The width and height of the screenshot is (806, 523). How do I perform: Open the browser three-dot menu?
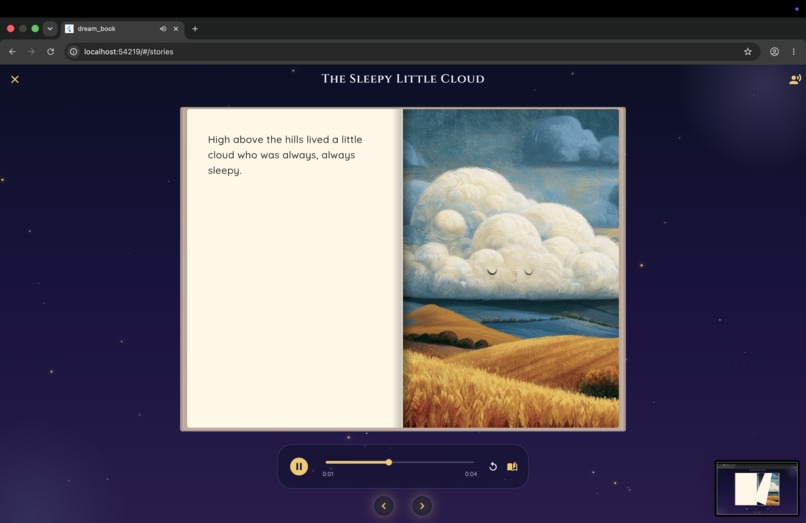coord(794,51)
